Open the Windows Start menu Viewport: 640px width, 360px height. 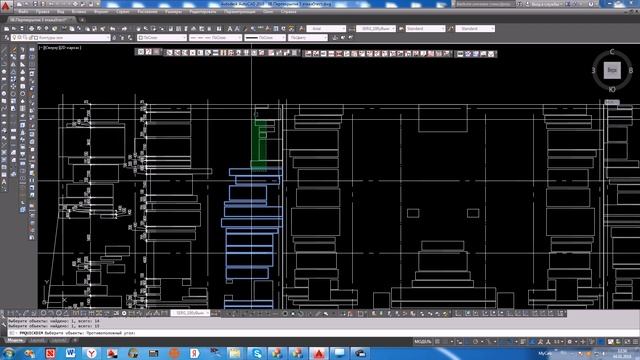click(x=8, y=353)
